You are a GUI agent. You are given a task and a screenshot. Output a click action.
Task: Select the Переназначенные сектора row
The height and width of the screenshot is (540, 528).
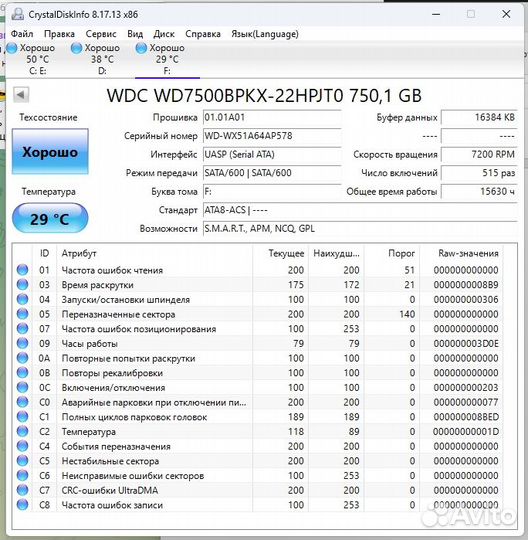click(x=258, y=314)
